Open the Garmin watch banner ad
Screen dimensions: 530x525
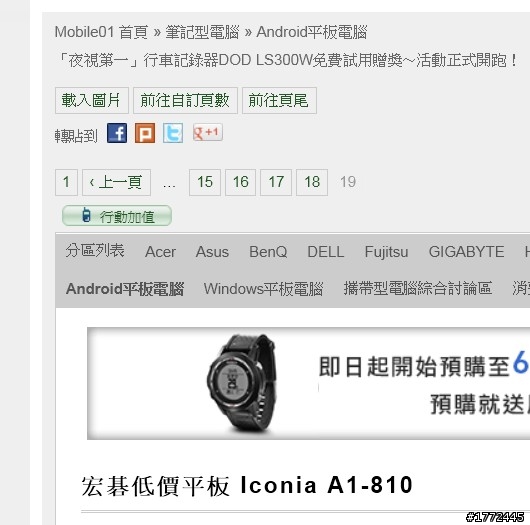coord(308,383)
